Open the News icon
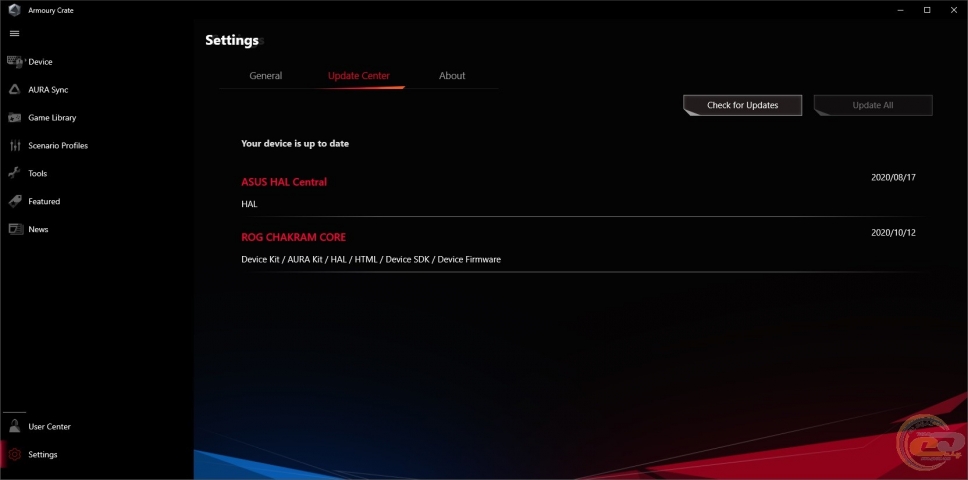968x480 pixels. (15, 229)
